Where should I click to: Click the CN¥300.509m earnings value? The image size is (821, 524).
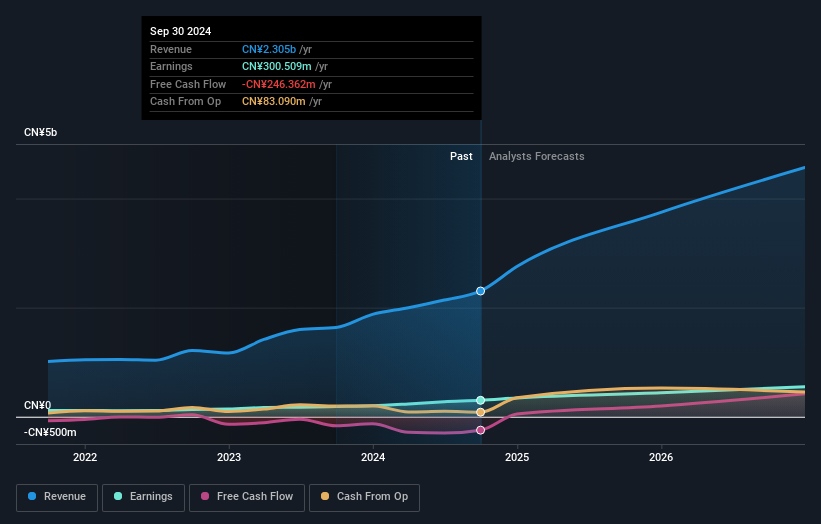(x=276, y=66)
